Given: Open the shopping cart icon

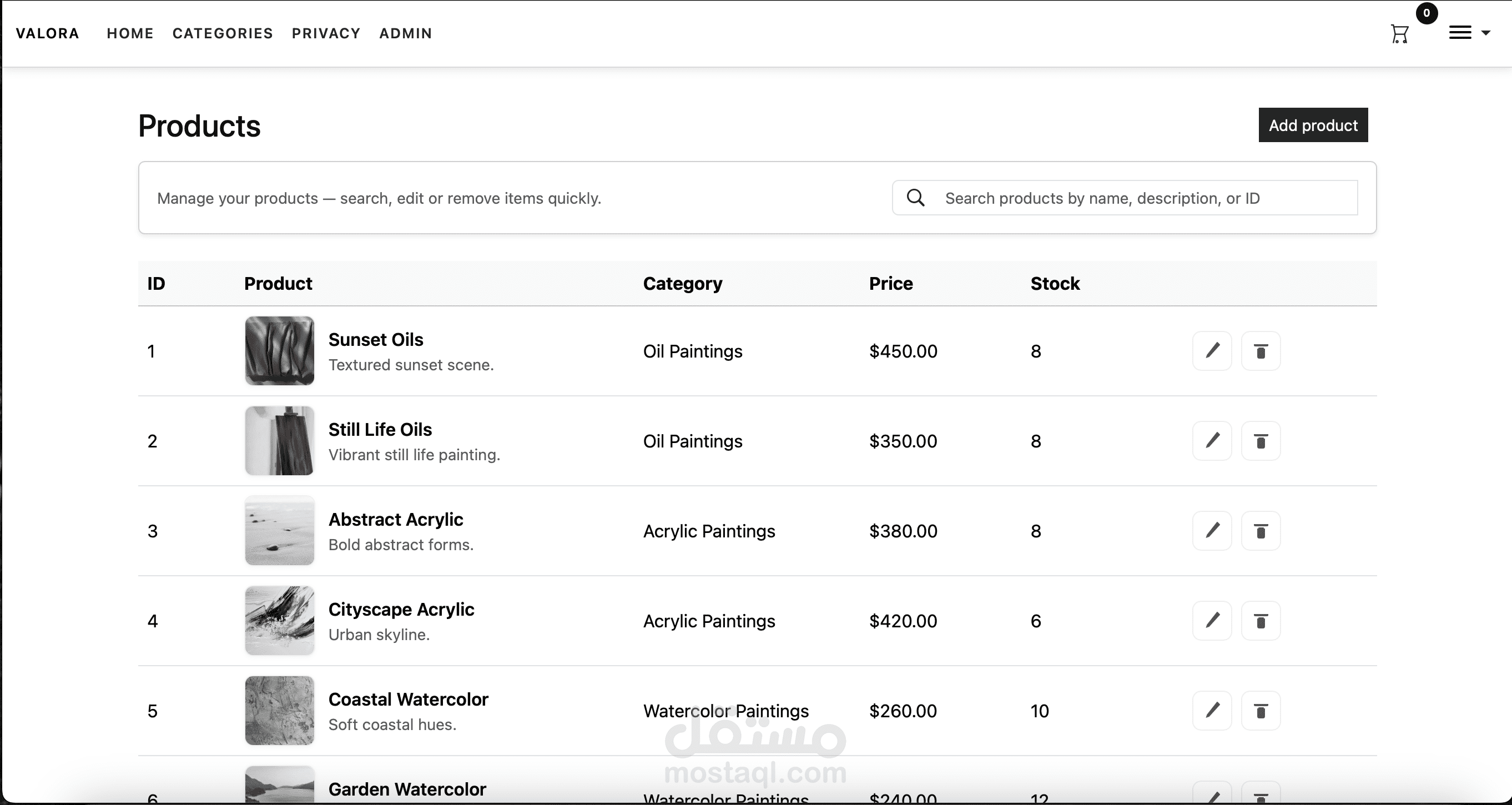Looking at the screenshot, I should point(1399,33).
